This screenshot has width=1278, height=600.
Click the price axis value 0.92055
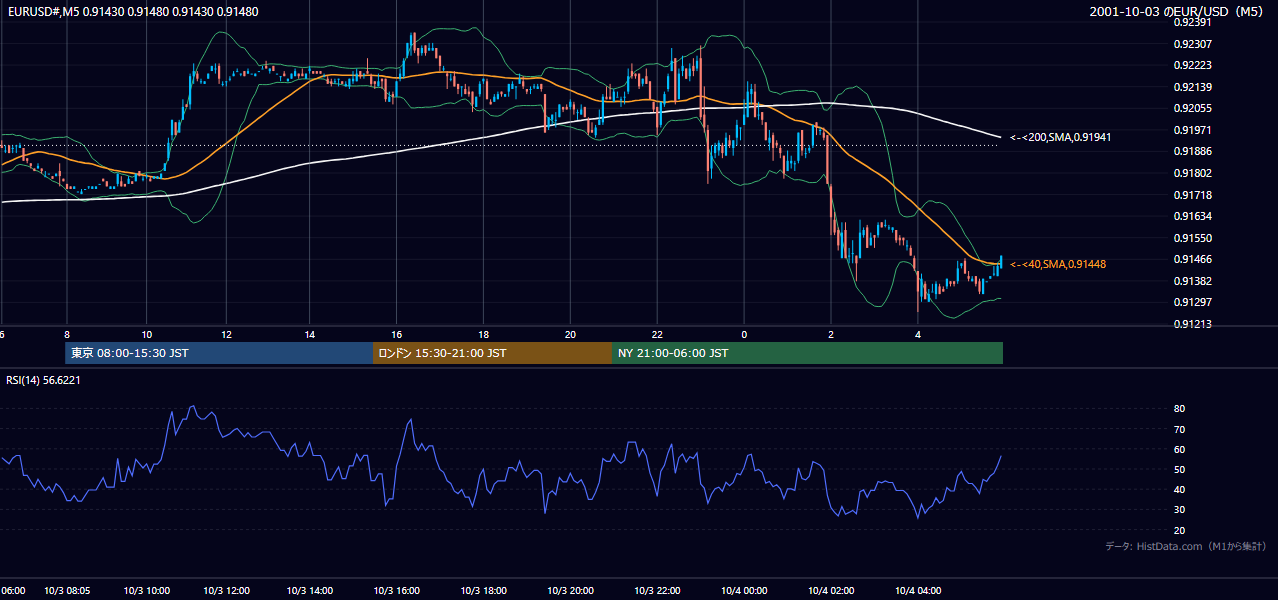[1193, 108]
